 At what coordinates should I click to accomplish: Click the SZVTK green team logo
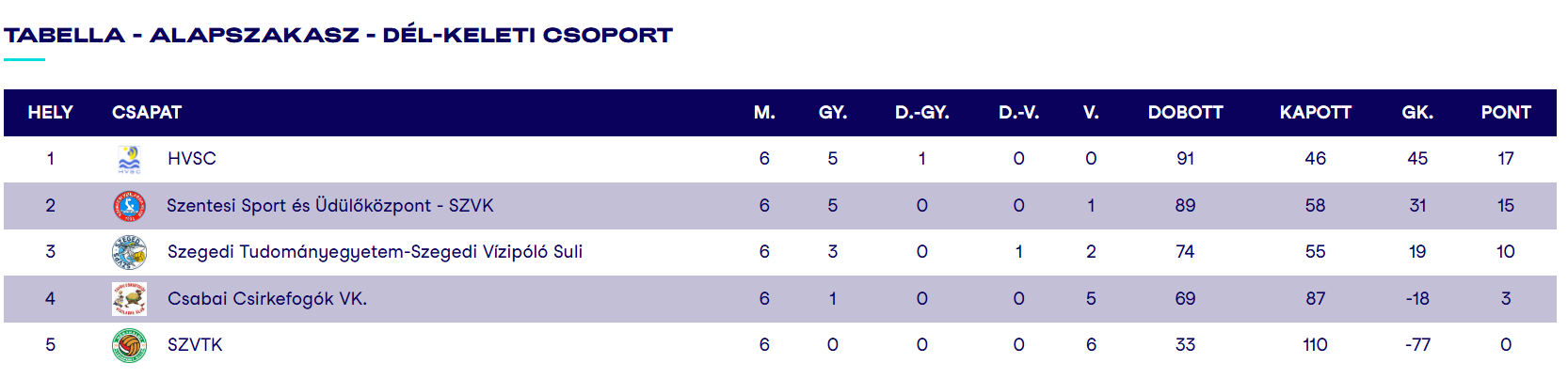pyautogui.click(x=129, y=345)
